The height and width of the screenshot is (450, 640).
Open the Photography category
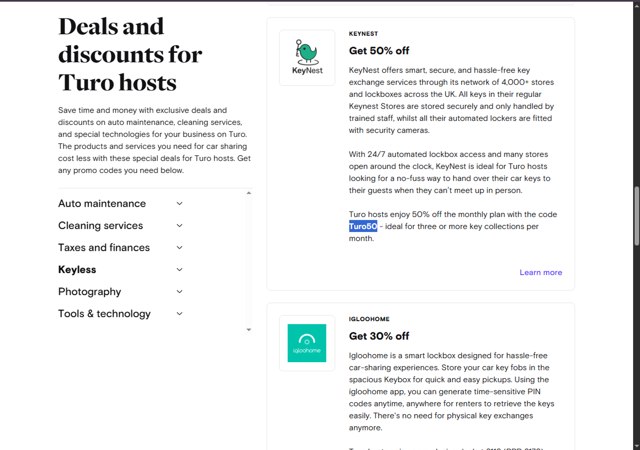tap(90, 292)
